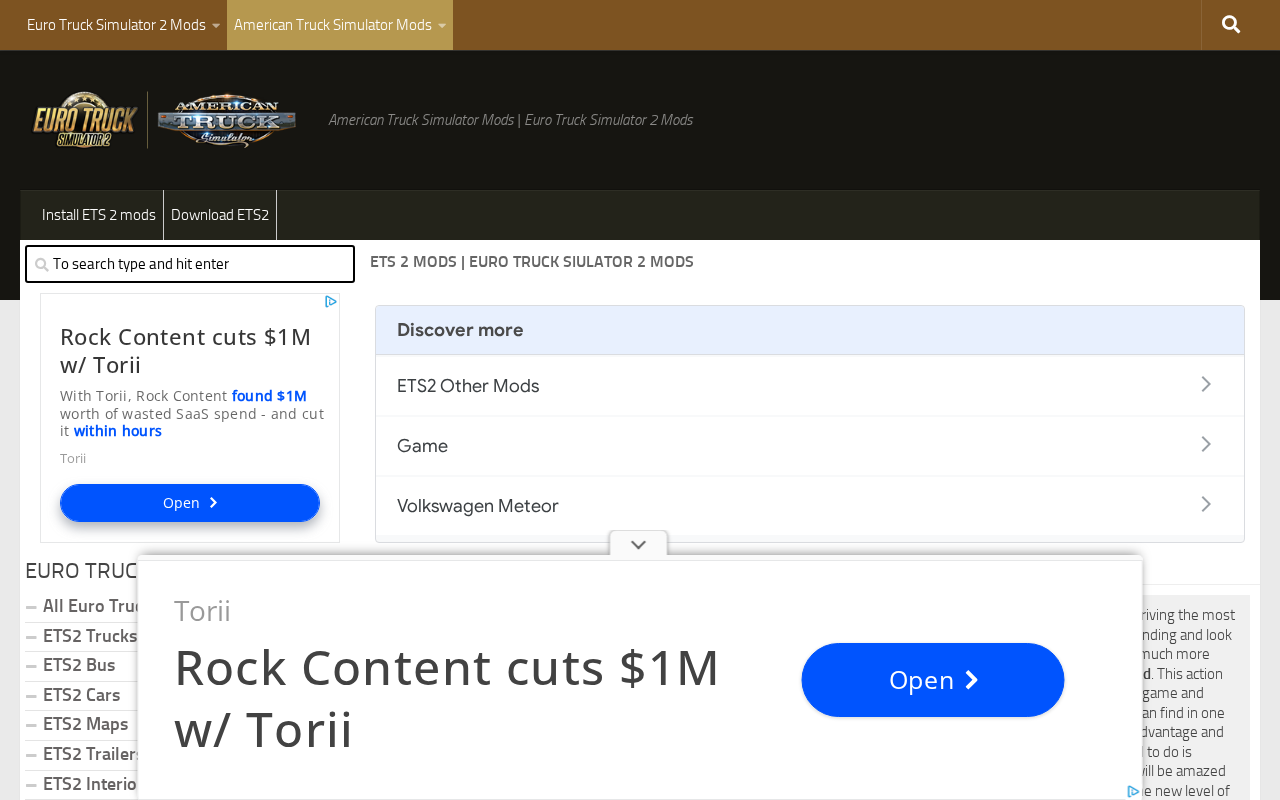Image resolution: width=1280 pixels, height=800 pixels.
Task: Open ETS2 Maps category link
Action: point(85,724)
